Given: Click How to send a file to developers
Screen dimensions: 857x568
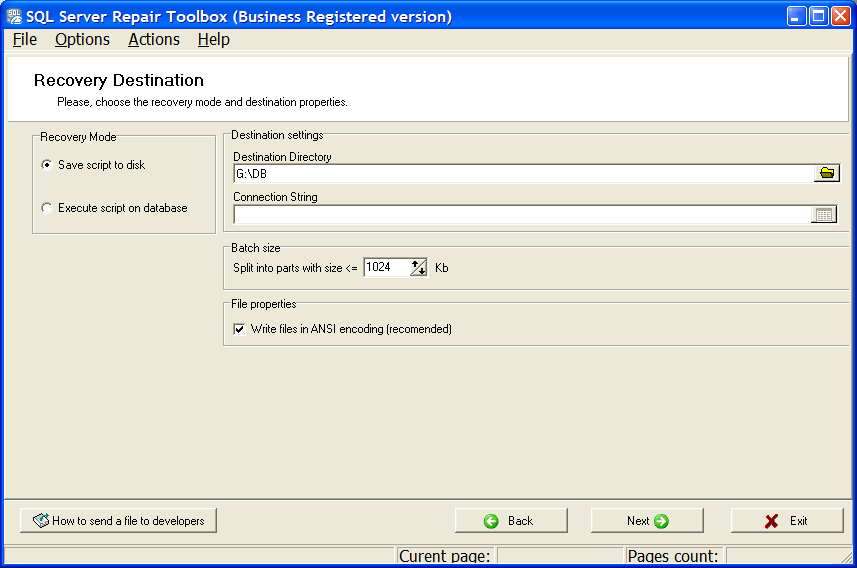Looking at the screenshot, I should click(118, 520).
